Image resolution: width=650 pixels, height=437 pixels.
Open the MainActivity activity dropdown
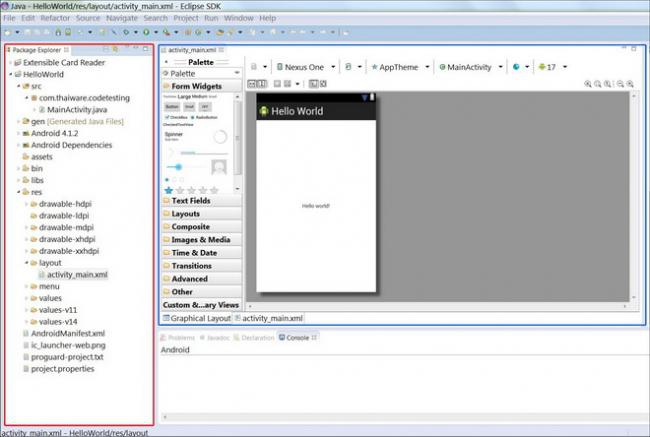500,67
